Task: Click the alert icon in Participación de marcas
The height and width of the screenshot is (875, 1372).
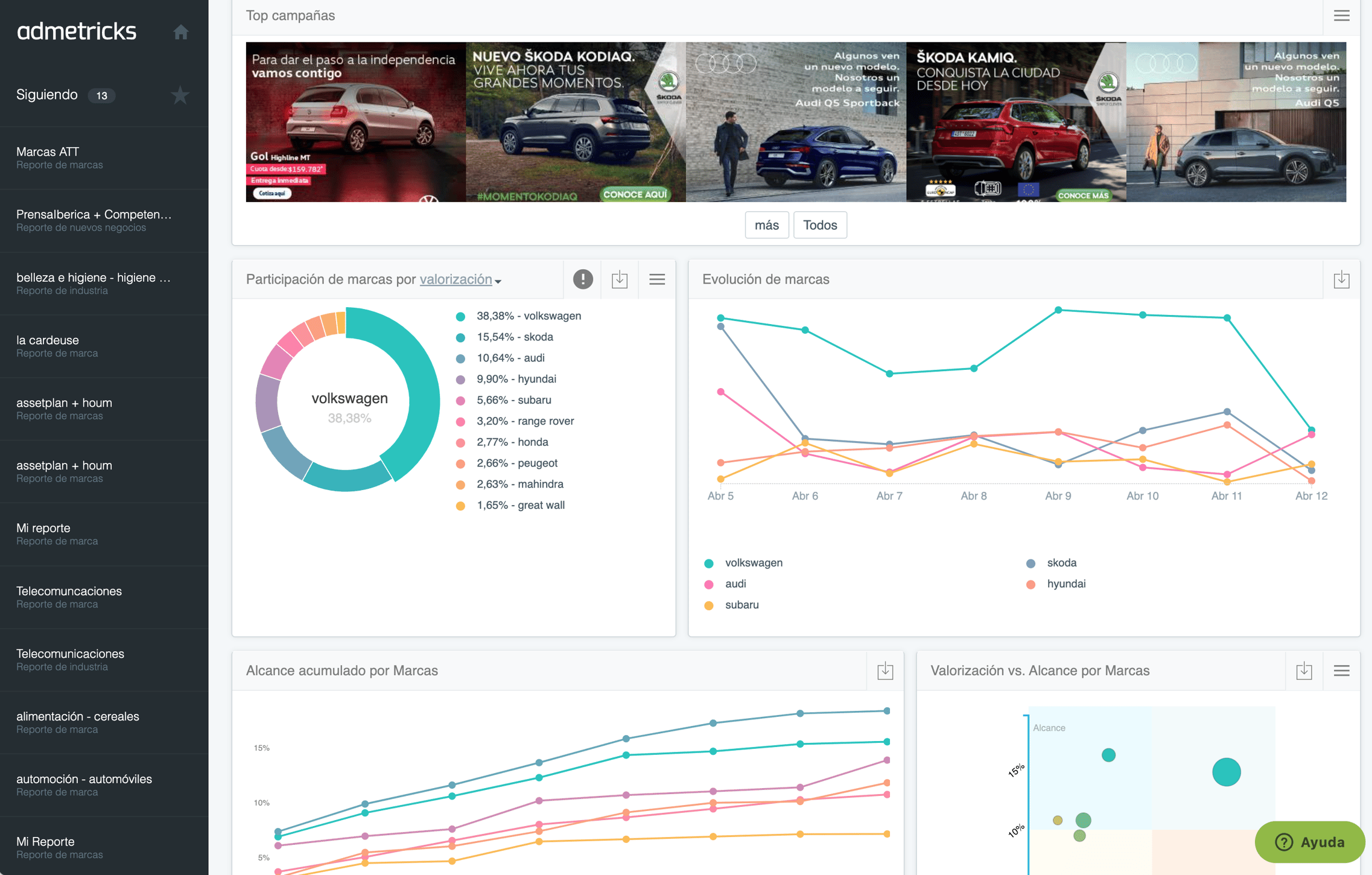Action: [x=582, y=279]
